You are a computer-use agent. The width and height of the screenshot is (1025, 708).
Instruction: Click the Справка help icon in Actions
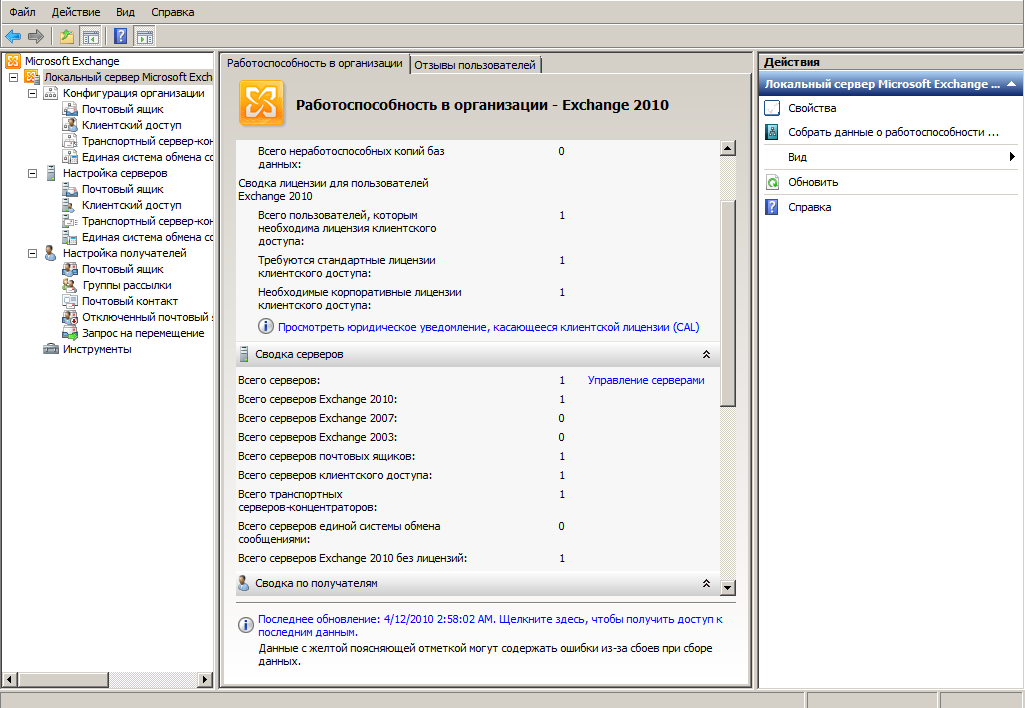(772, 207)
